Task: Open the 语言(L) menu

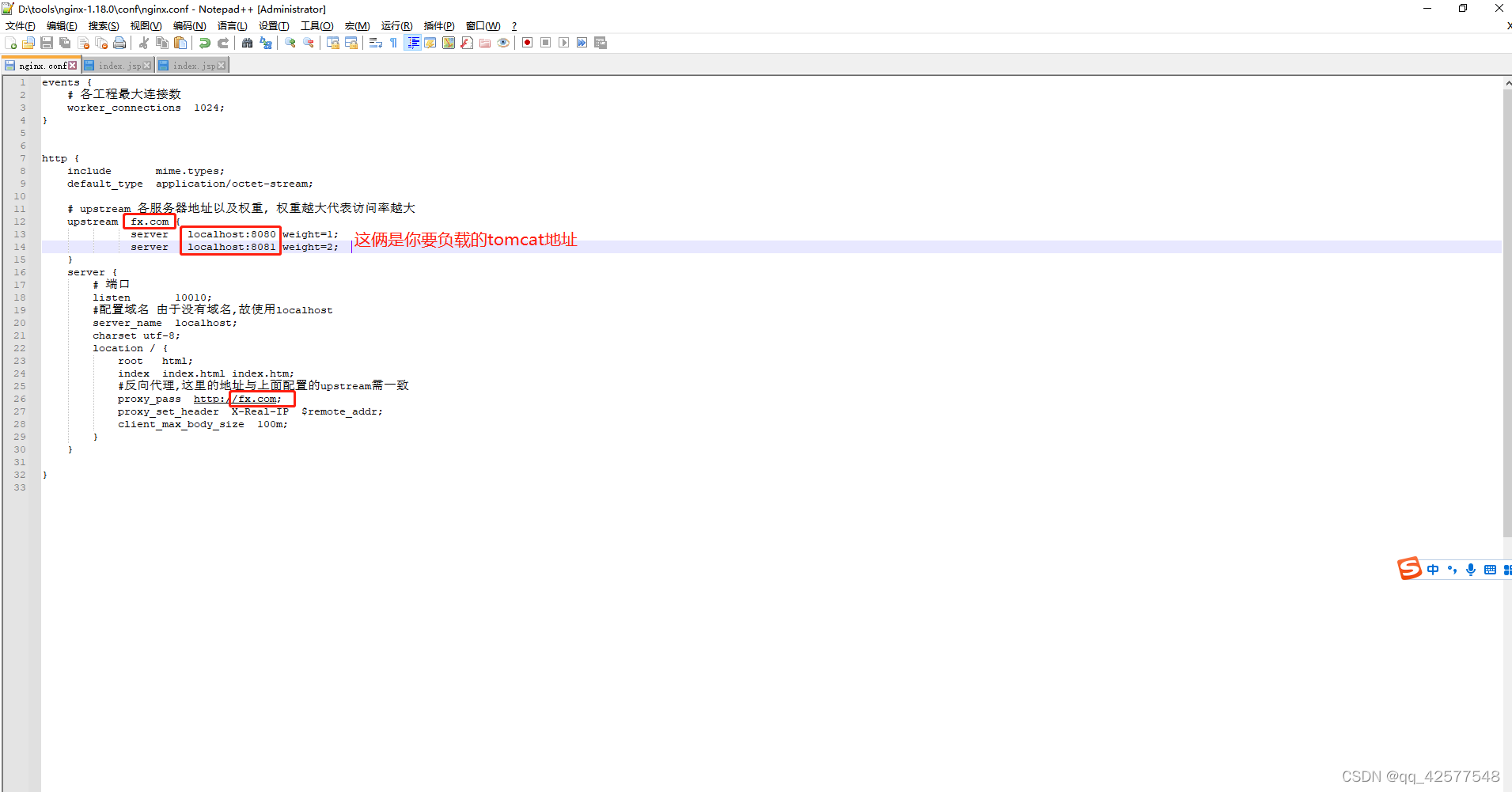Action: [232, 26]
